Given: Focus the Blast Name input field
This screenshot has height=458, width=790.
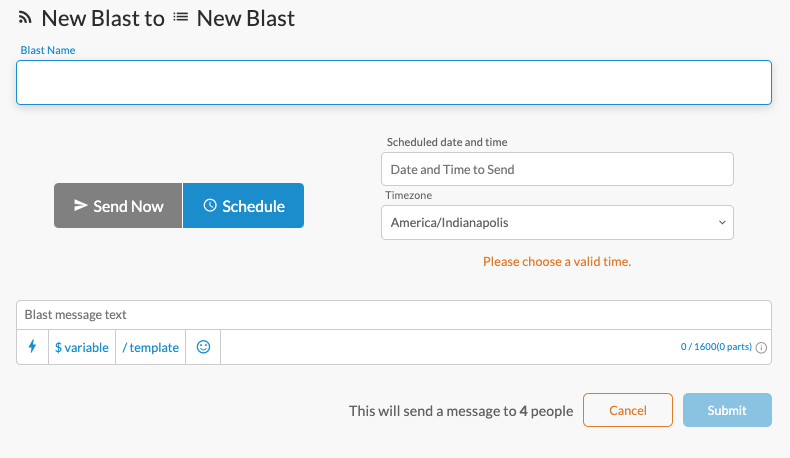Looking at the screenshot, I should coord(393,83).
